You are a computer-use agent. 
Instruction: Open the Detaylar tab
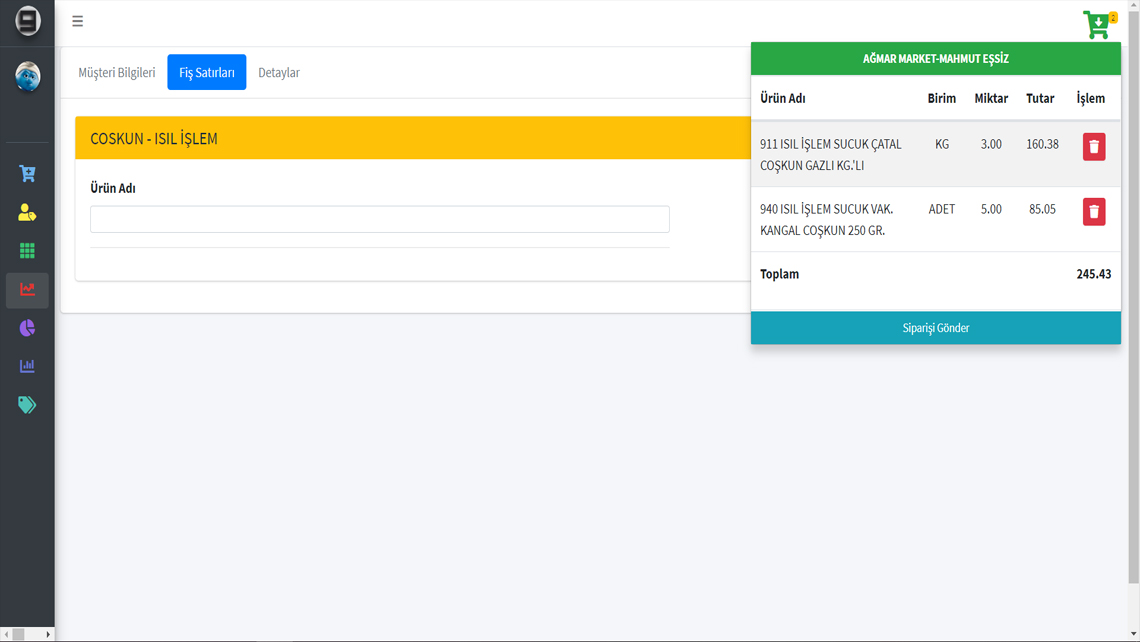tap(279, 73)
